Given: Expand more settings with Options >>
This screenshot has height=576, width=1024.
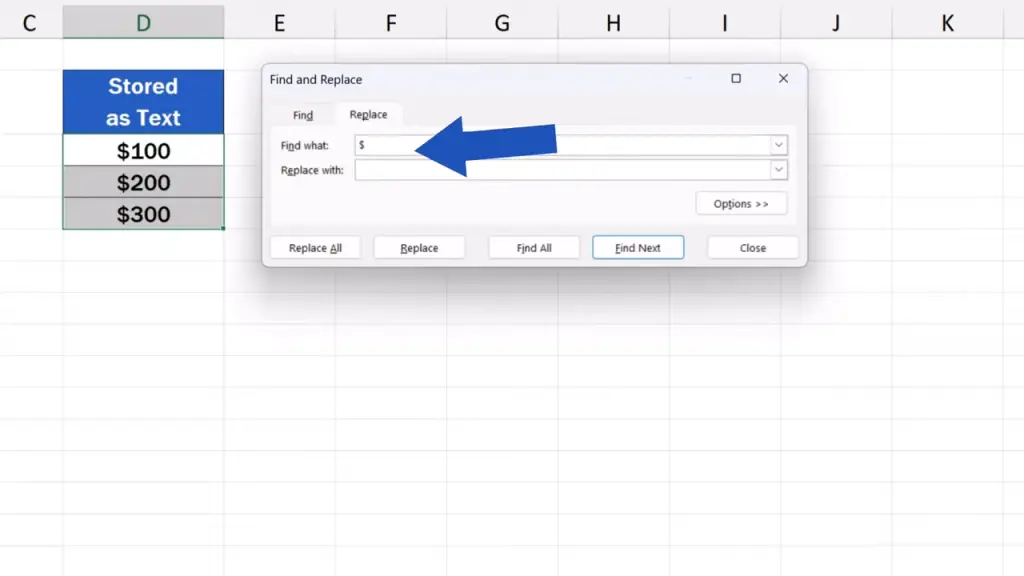Looking at the screenshot, I should [x=741, y=204].
